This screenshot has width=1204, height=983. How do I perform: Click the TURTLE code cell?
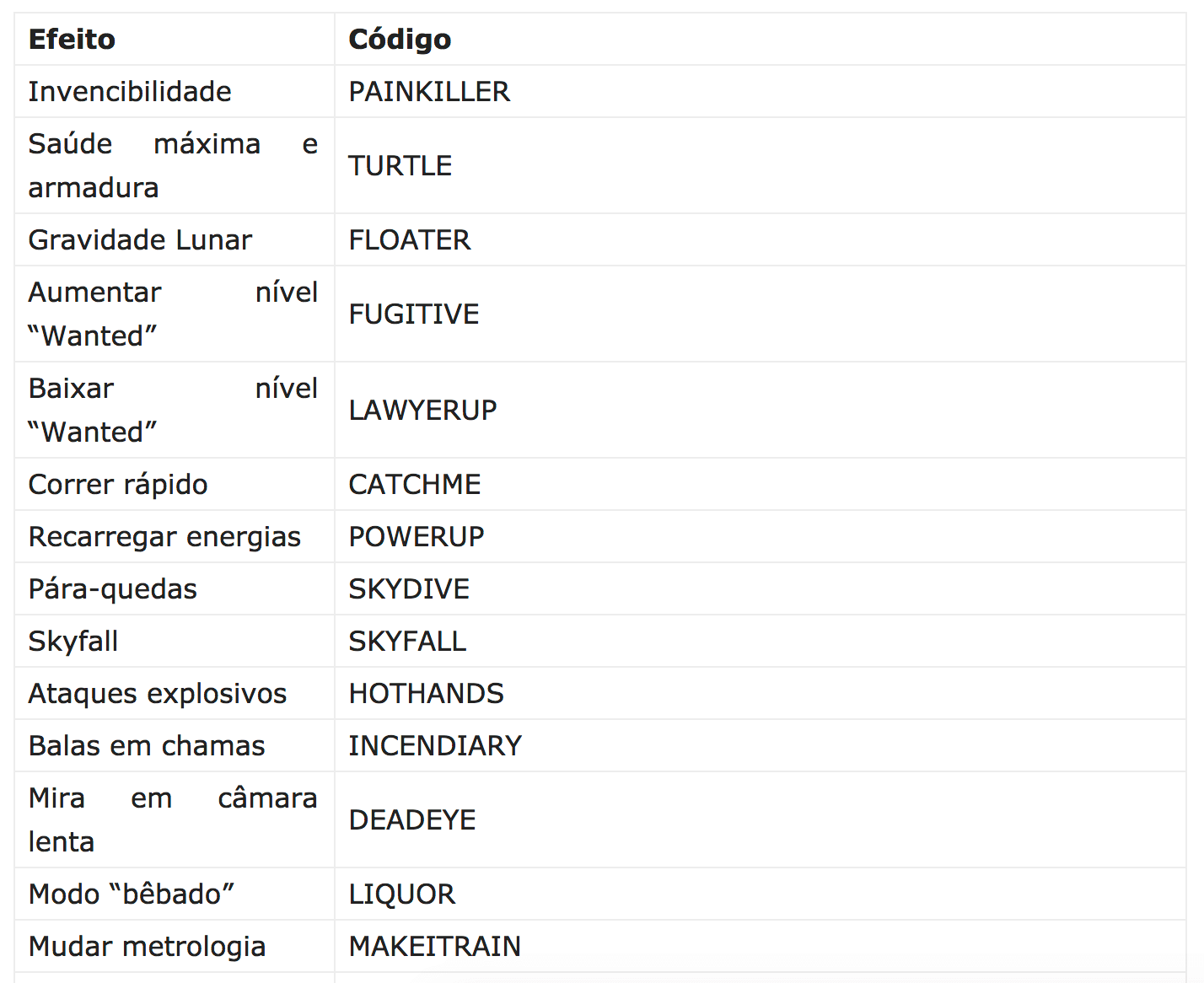point(400,166)
